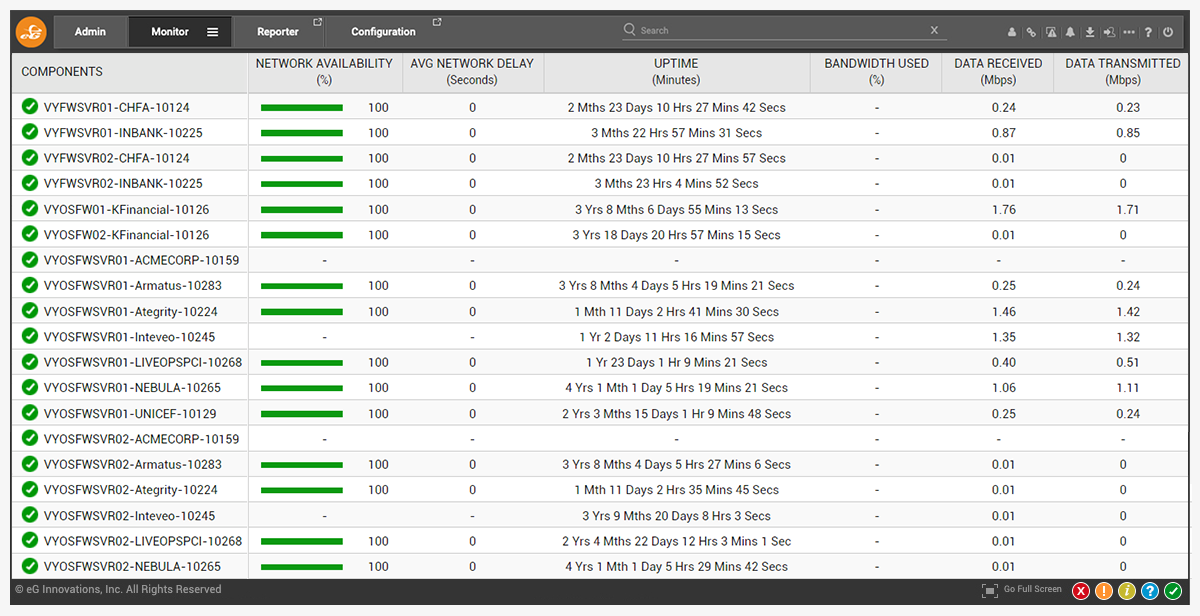The image size is (1200, 616).
Task: Open the Monitor hamburger menu icon
Action: [212, 32]
